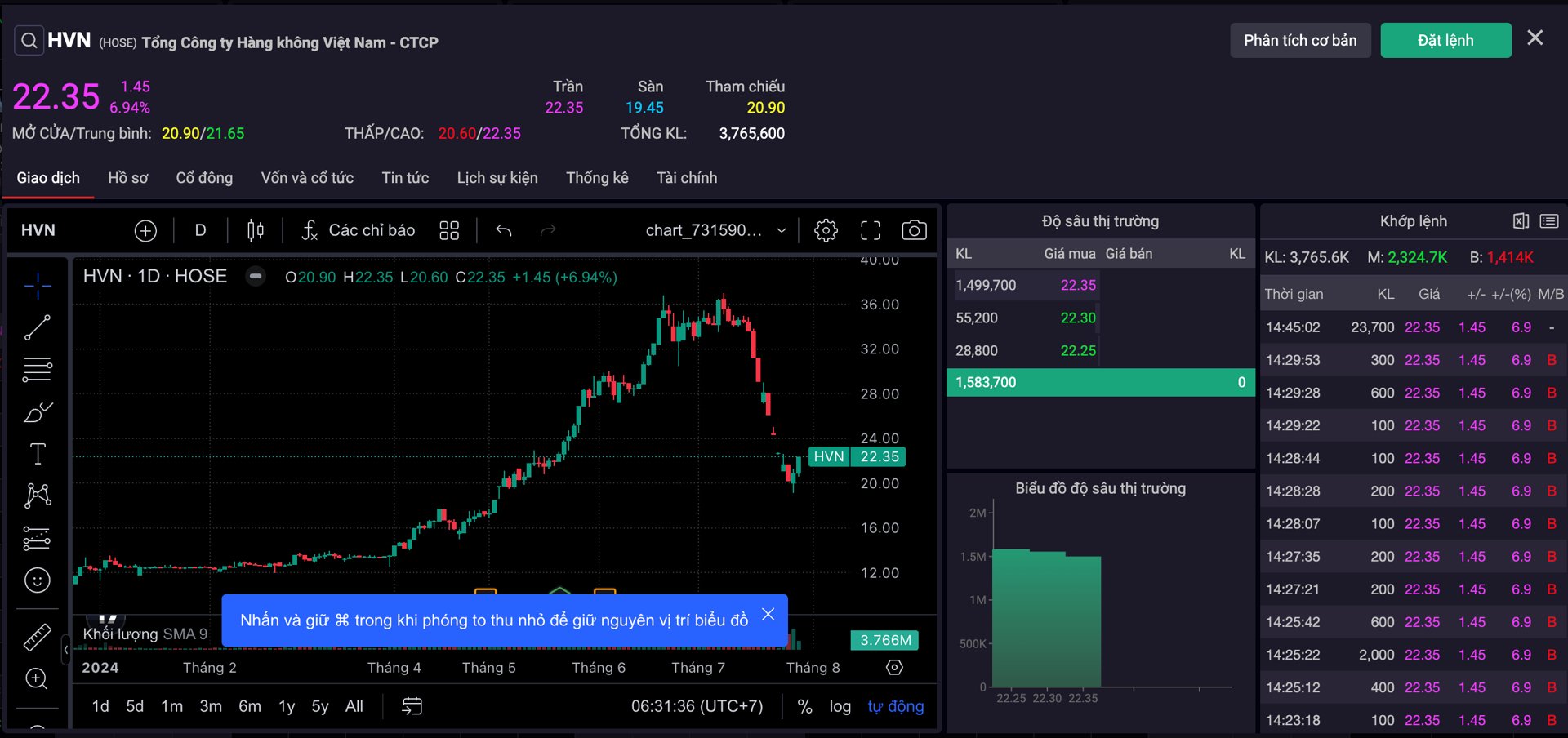Image resolution: width=1568 pixels, height=738 pixels.
Task: Add symbol to compare with plus icon
Action: point(145,231)
